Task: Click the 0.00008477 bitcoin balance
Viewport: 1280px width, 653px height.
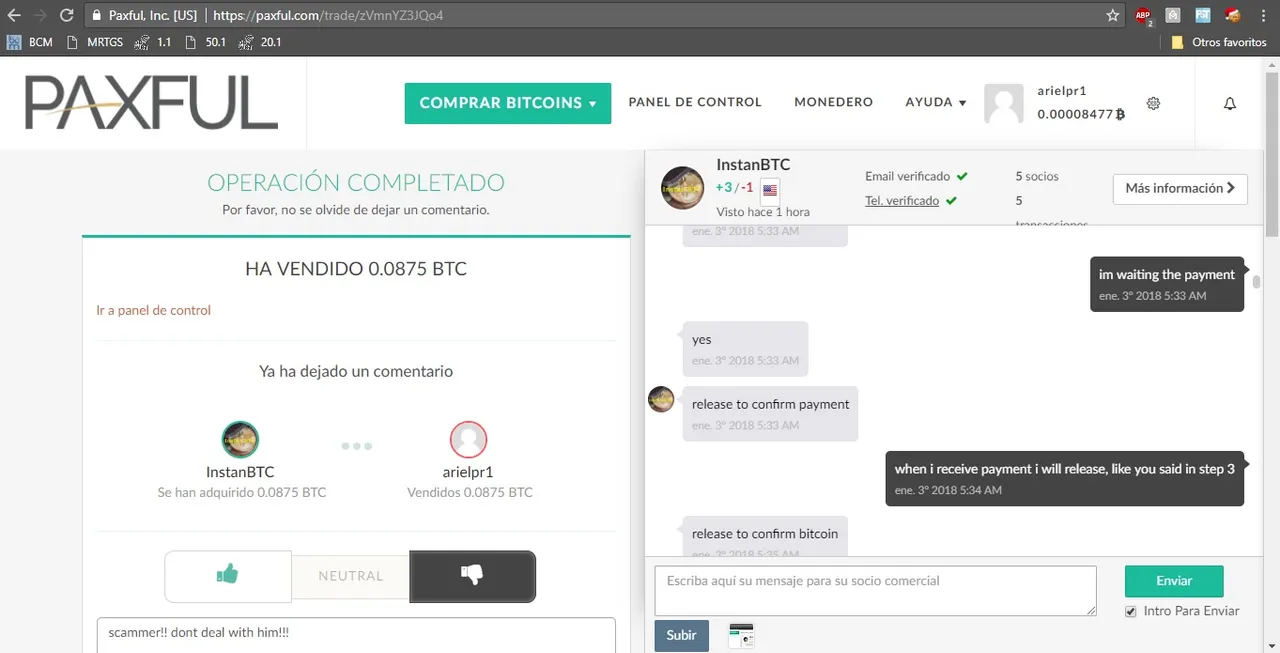Action: point(1081,114)
